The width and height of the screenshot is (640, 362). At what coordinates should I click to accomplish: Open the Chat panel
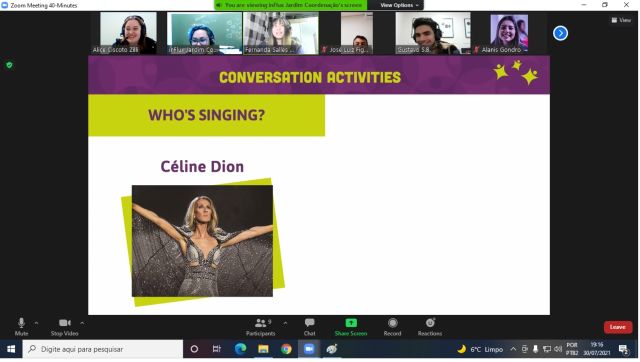309,327
